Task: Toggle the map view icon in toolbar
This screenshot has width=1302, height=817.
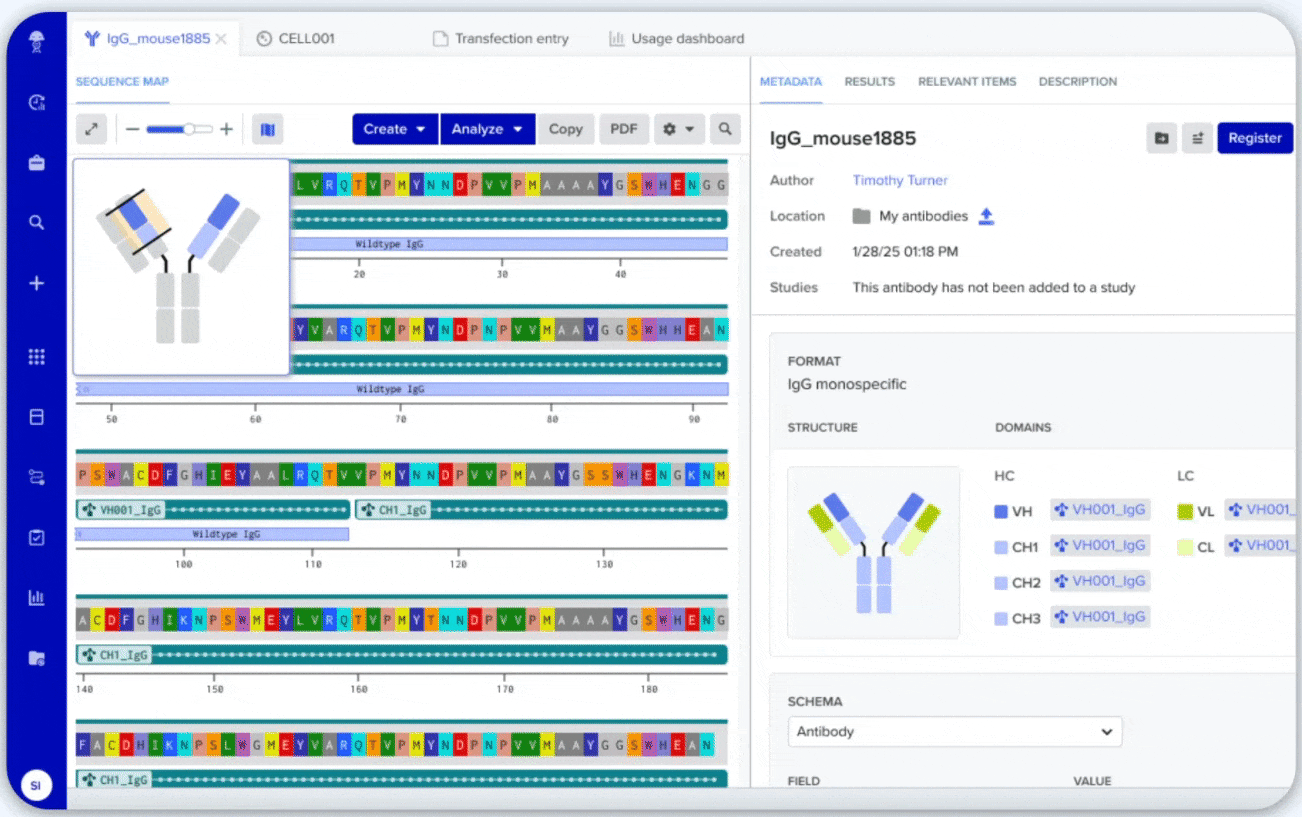Action: coord(267,129)
